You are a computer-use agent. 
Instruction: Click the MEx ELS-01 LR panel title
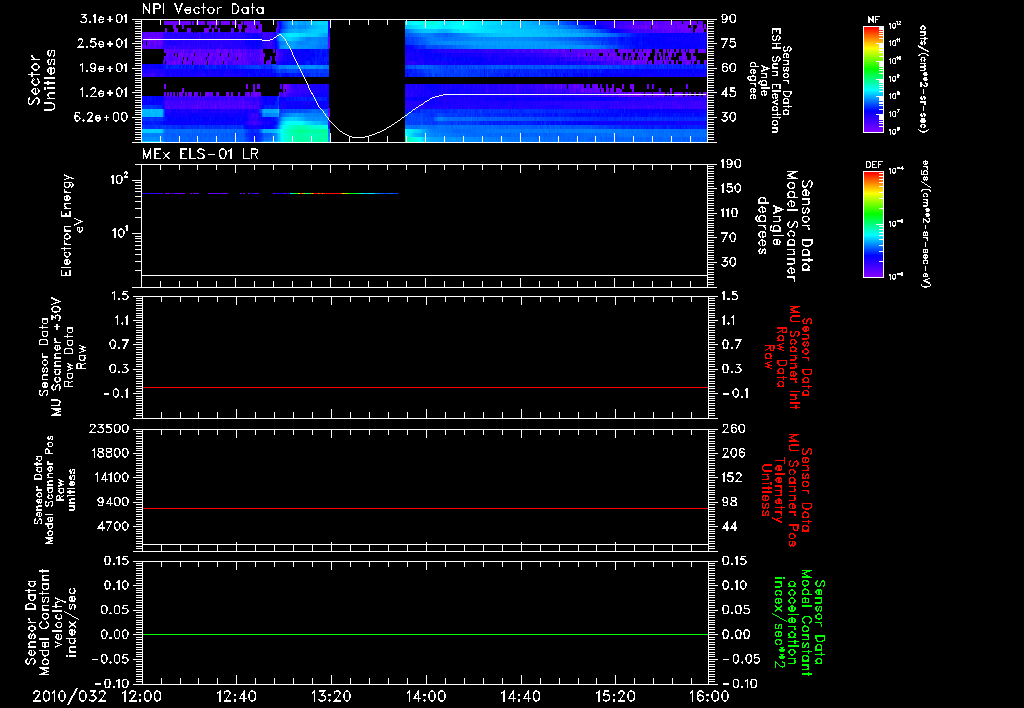click(x=200, y=154)
